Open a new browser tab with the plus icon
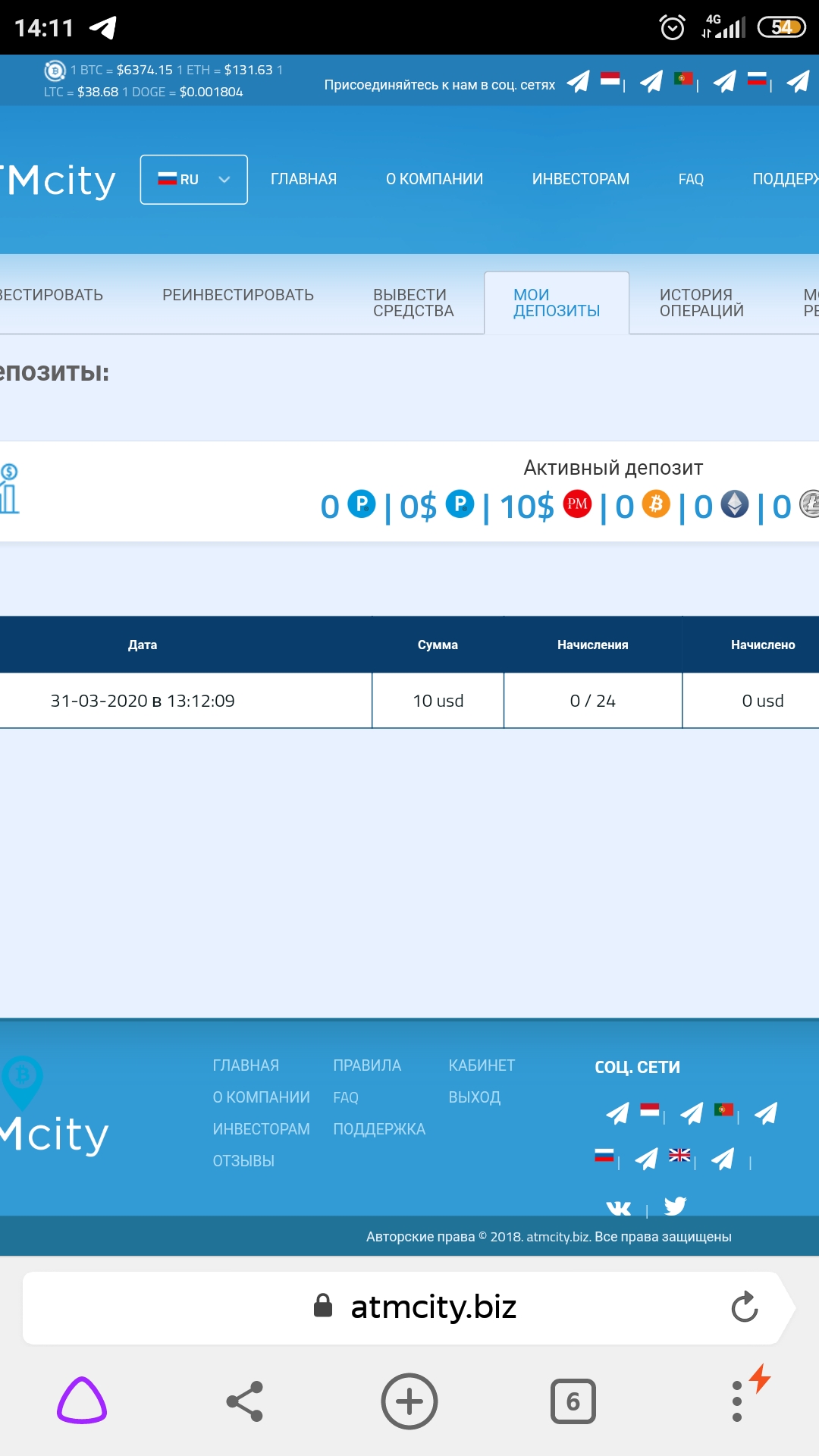The image size is (819, 1456). [409, 1401]
